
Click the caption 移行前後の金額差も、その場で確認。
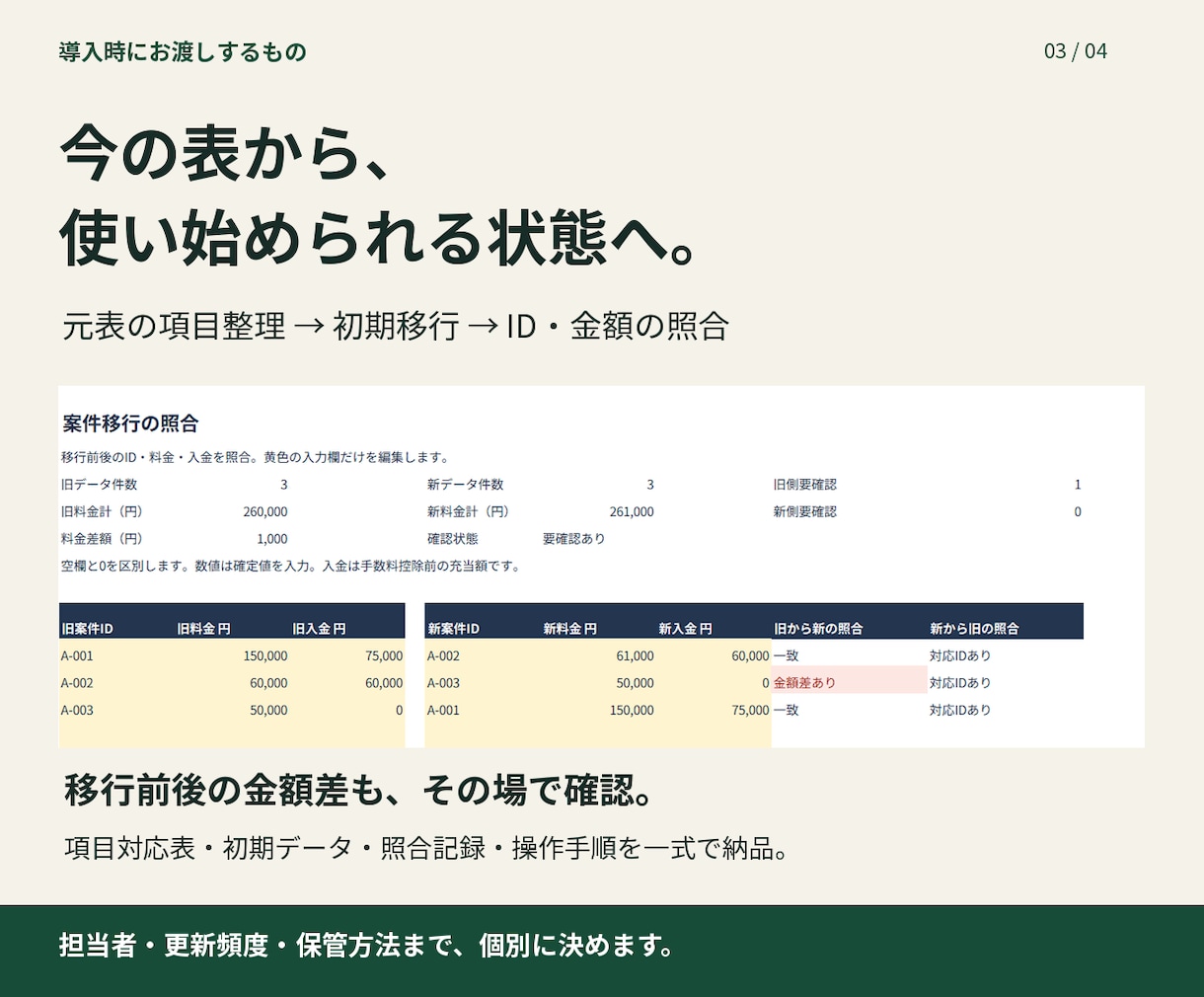(360, 791)
